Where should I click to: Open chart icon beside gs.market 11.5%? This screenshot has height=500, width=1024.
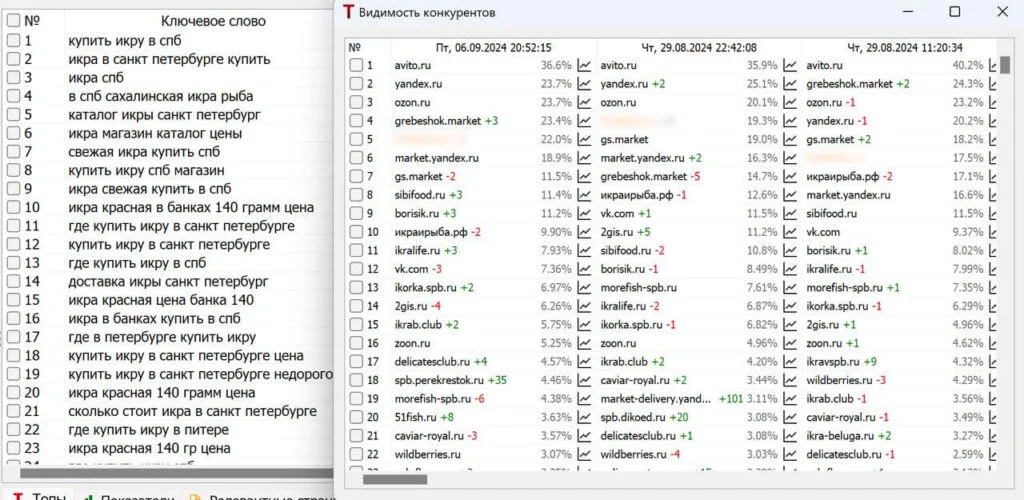pos(584,176)
